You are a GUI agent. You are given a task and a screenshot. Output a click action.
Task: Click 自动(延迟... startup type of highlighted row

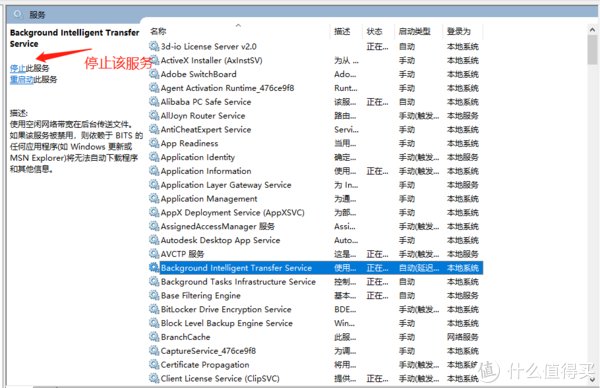pyautogui.click(x=419, y=267)
